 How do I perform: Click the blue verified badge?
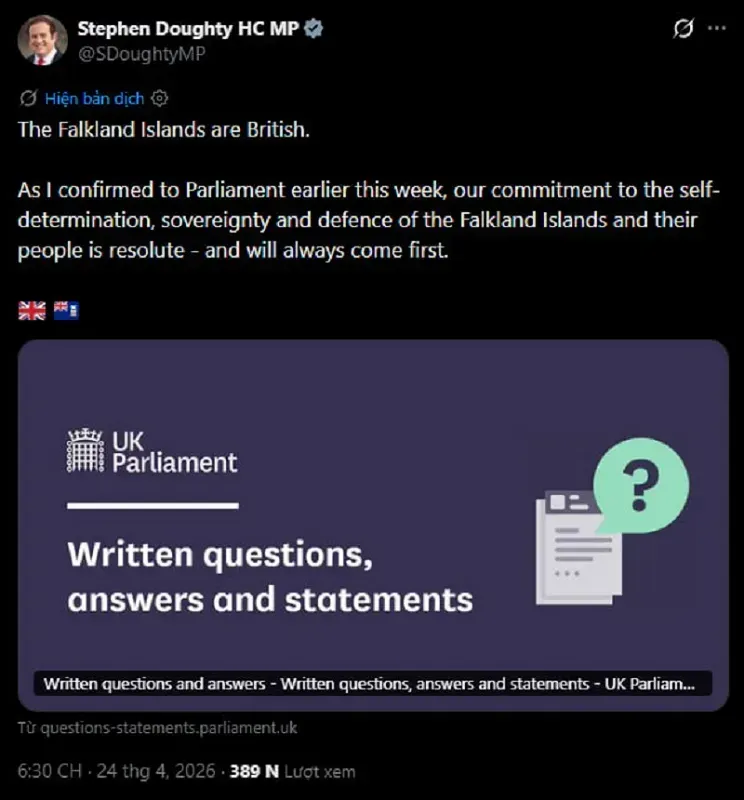(x=313, y=29)
